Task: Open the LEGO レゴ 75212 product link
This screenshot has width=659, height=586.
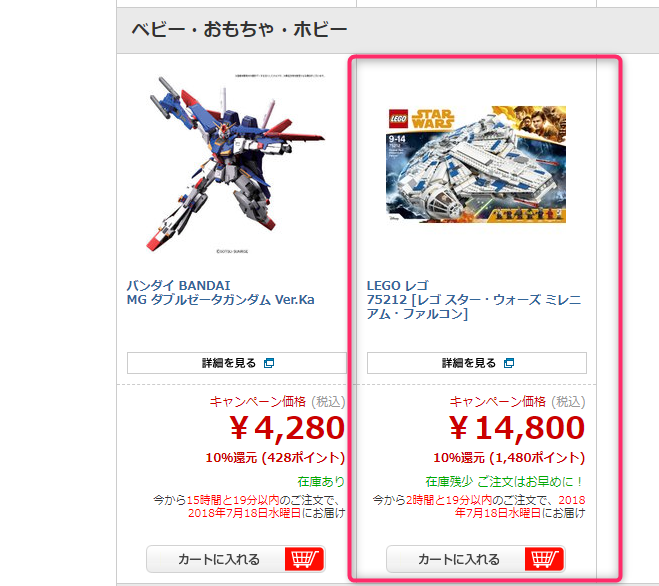Action: click(x=474, y=300)
